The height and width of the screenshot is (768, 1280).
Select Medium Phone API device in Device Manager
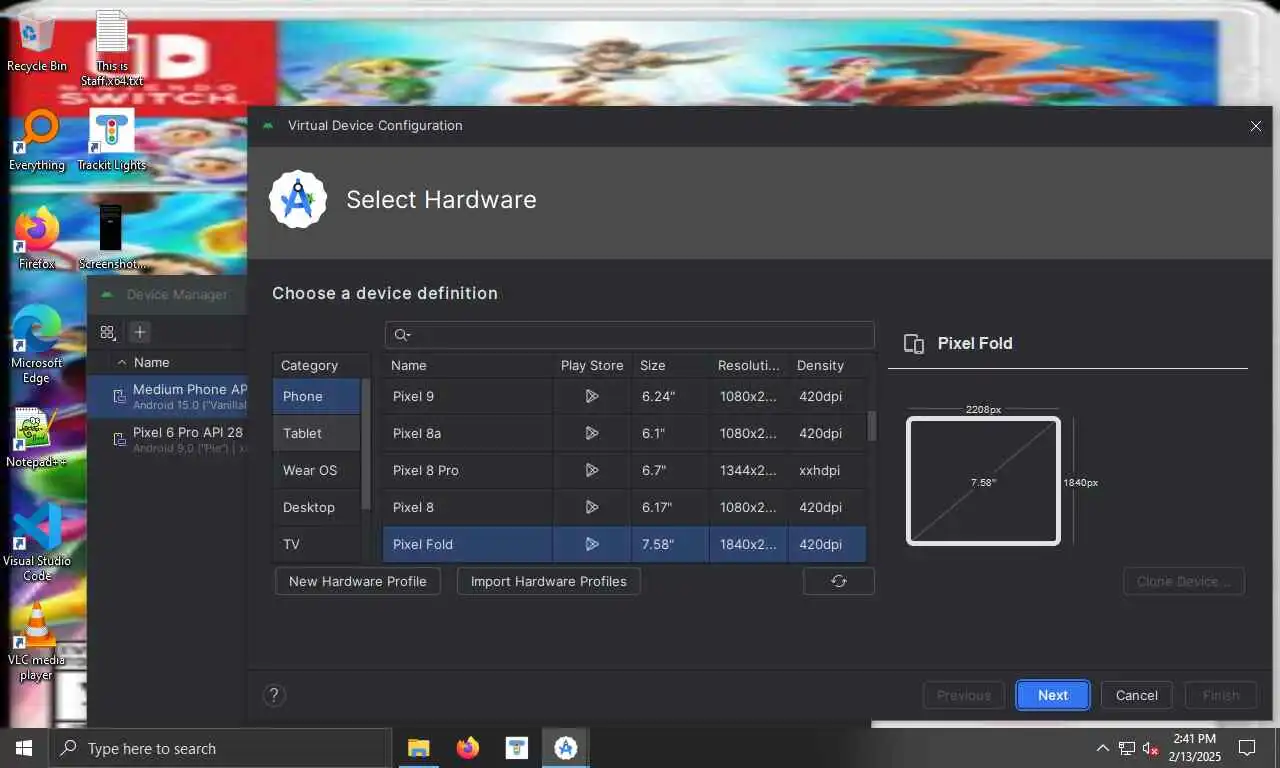point(167,396)
